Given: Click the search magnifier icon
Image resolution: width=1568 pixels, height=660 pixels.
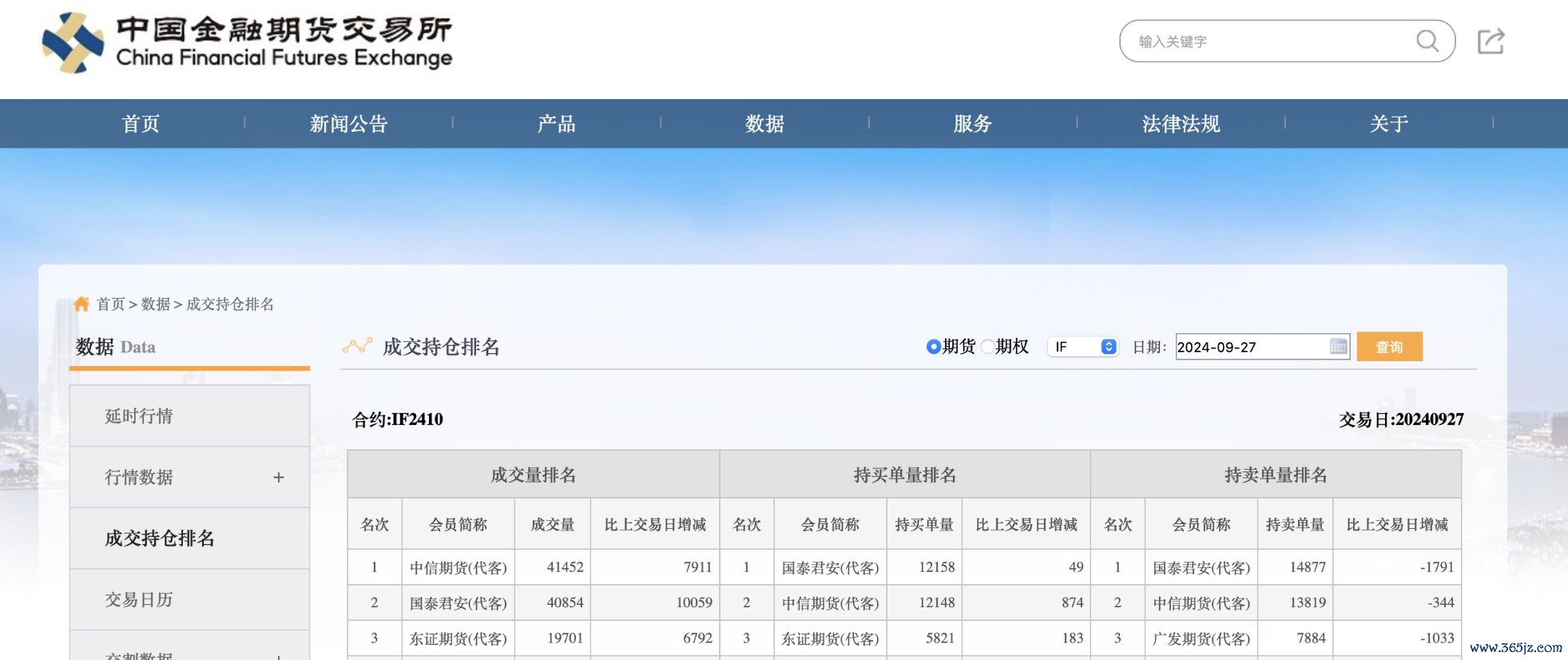Looking at the screenshot, I should pyautogui.click(x=1427, y=41).
